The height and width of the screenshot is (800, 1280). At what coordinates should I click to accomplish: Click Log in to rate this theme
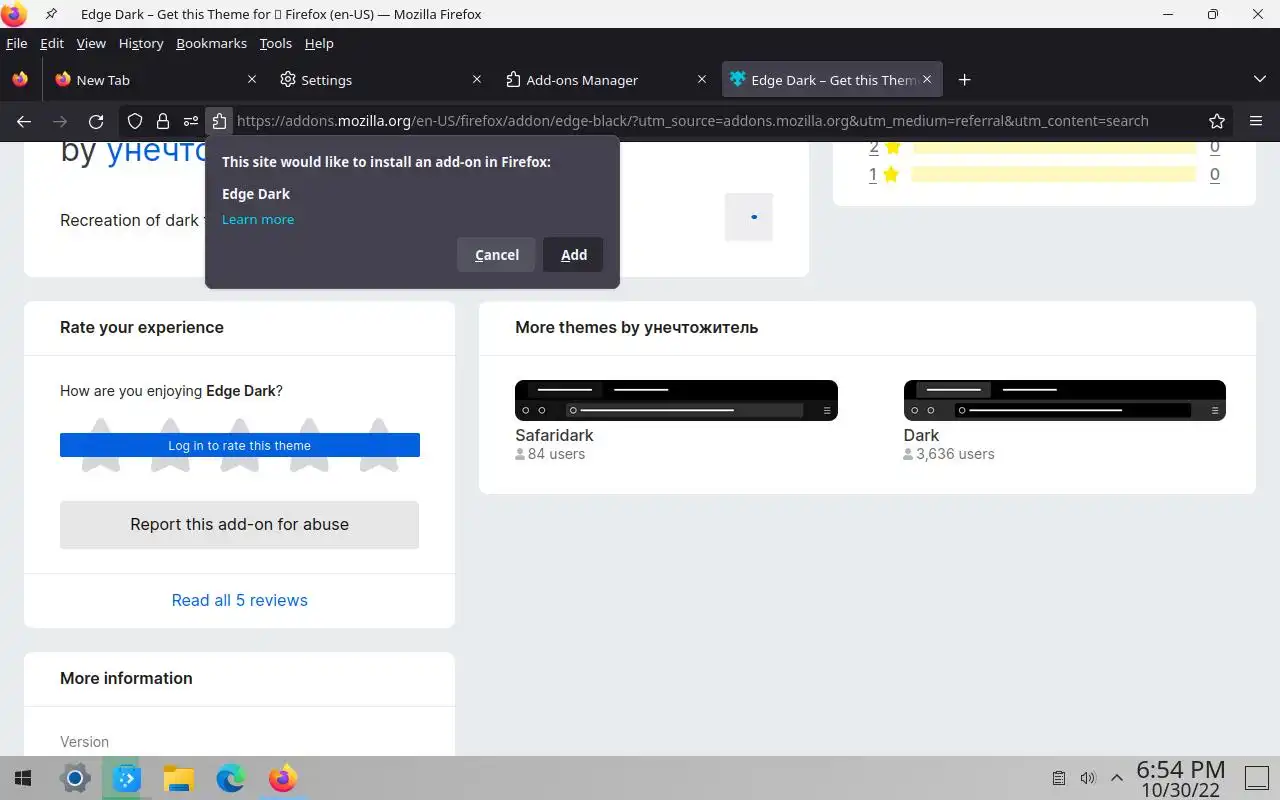240,445
